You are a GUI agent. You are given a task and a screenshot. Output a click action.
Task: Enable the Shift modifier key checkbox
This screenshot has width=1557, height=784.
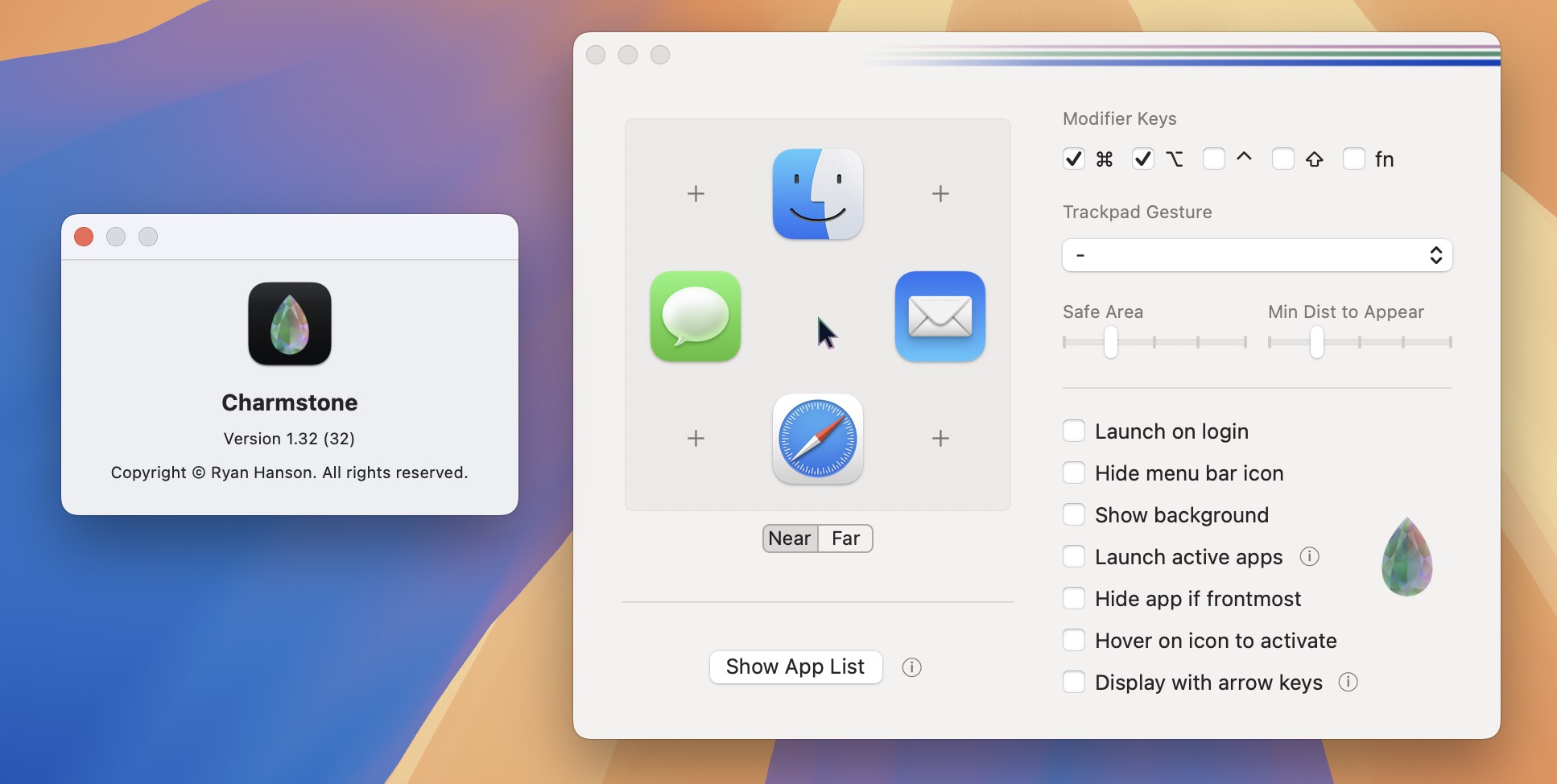pyautogui.click(x=1283, y=159)
